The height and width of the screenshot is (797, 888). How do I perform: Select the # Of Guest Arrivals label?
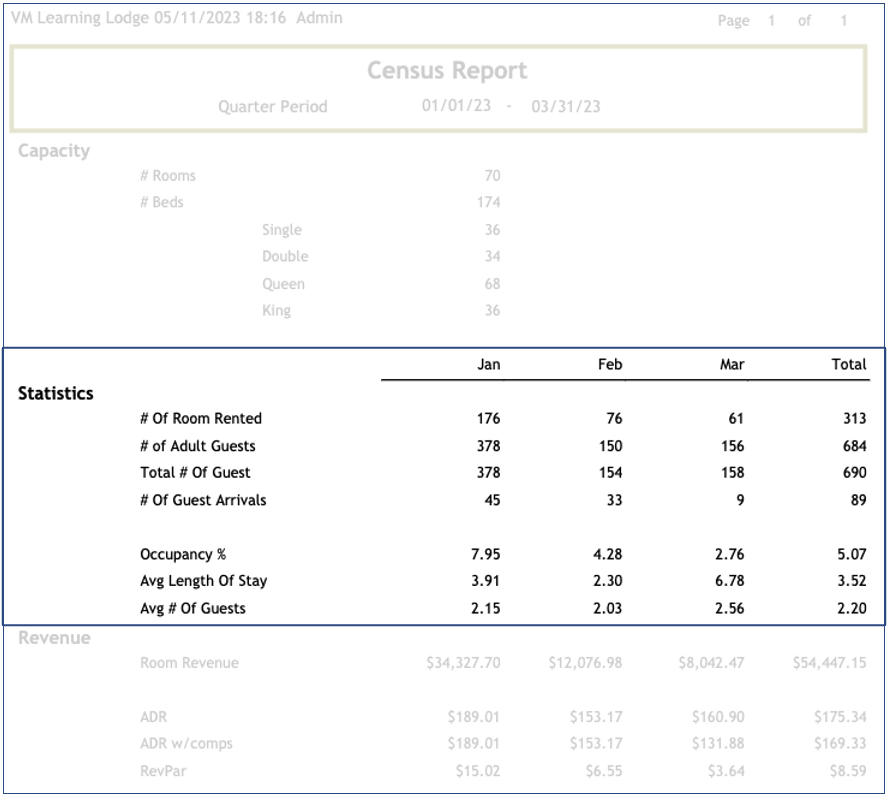click(x=203, y=500)
